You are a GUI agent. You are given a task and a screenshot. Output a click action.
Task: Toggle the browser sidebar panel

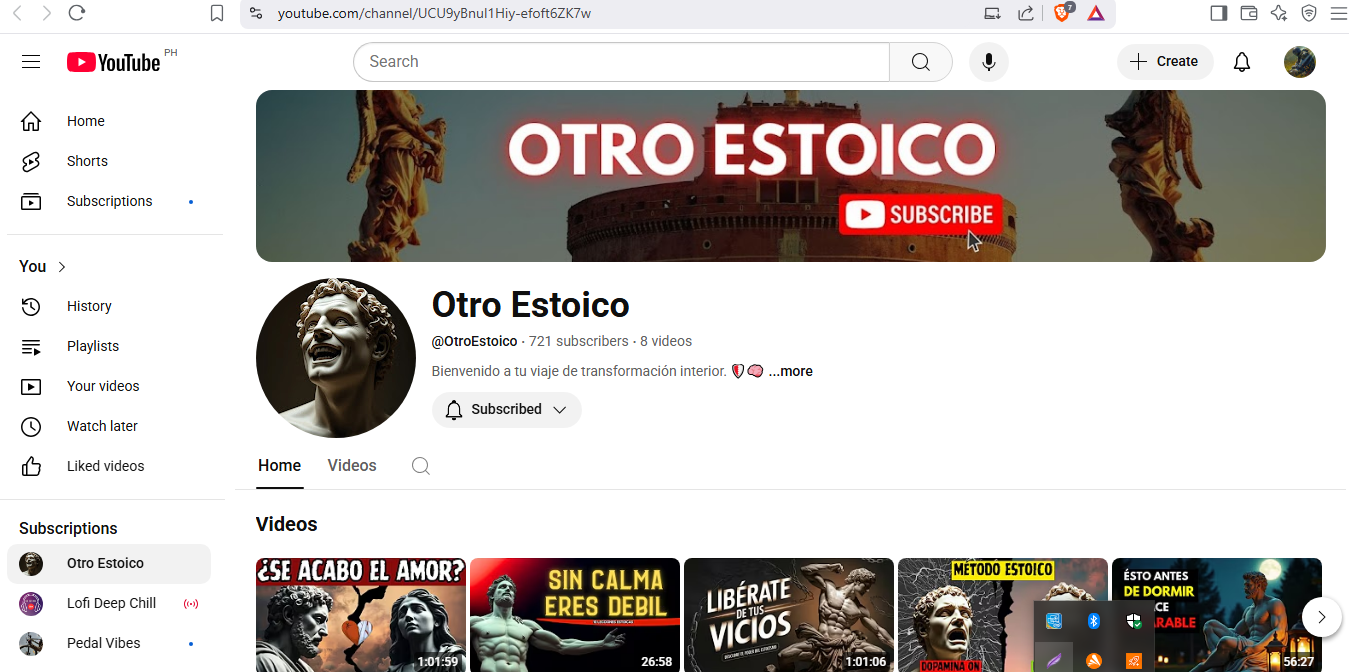pos(1218,13)
